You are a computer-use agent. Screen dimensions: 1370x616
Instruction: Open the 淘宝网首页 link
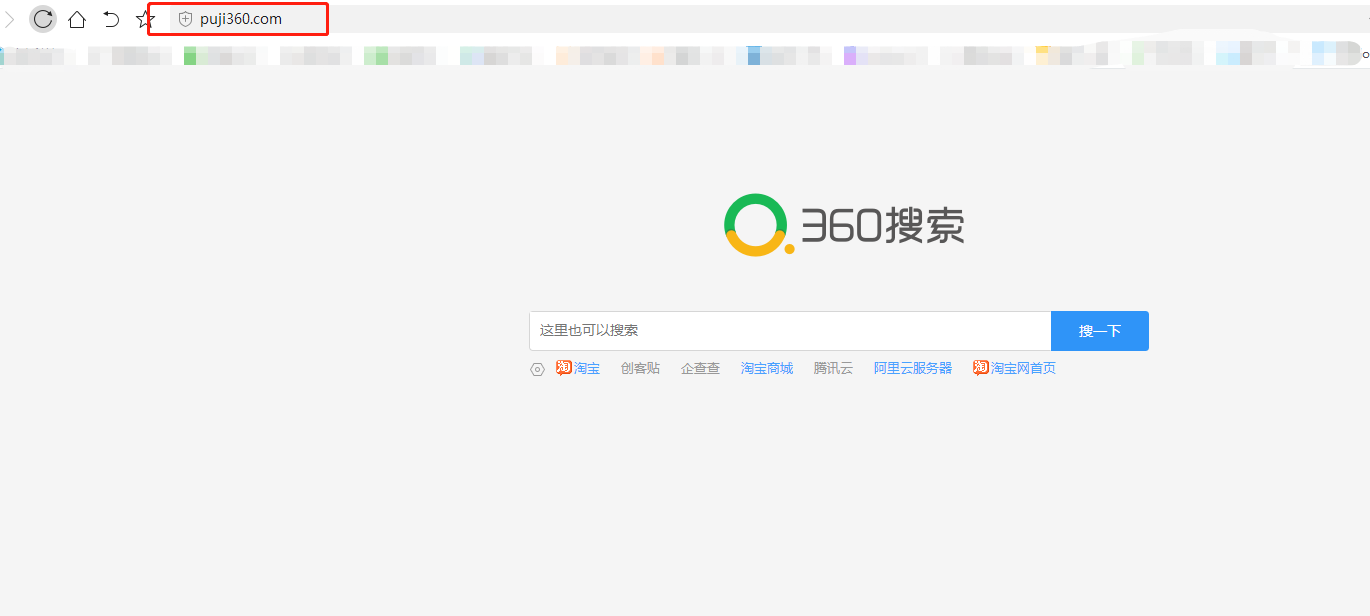[1014, 368]
